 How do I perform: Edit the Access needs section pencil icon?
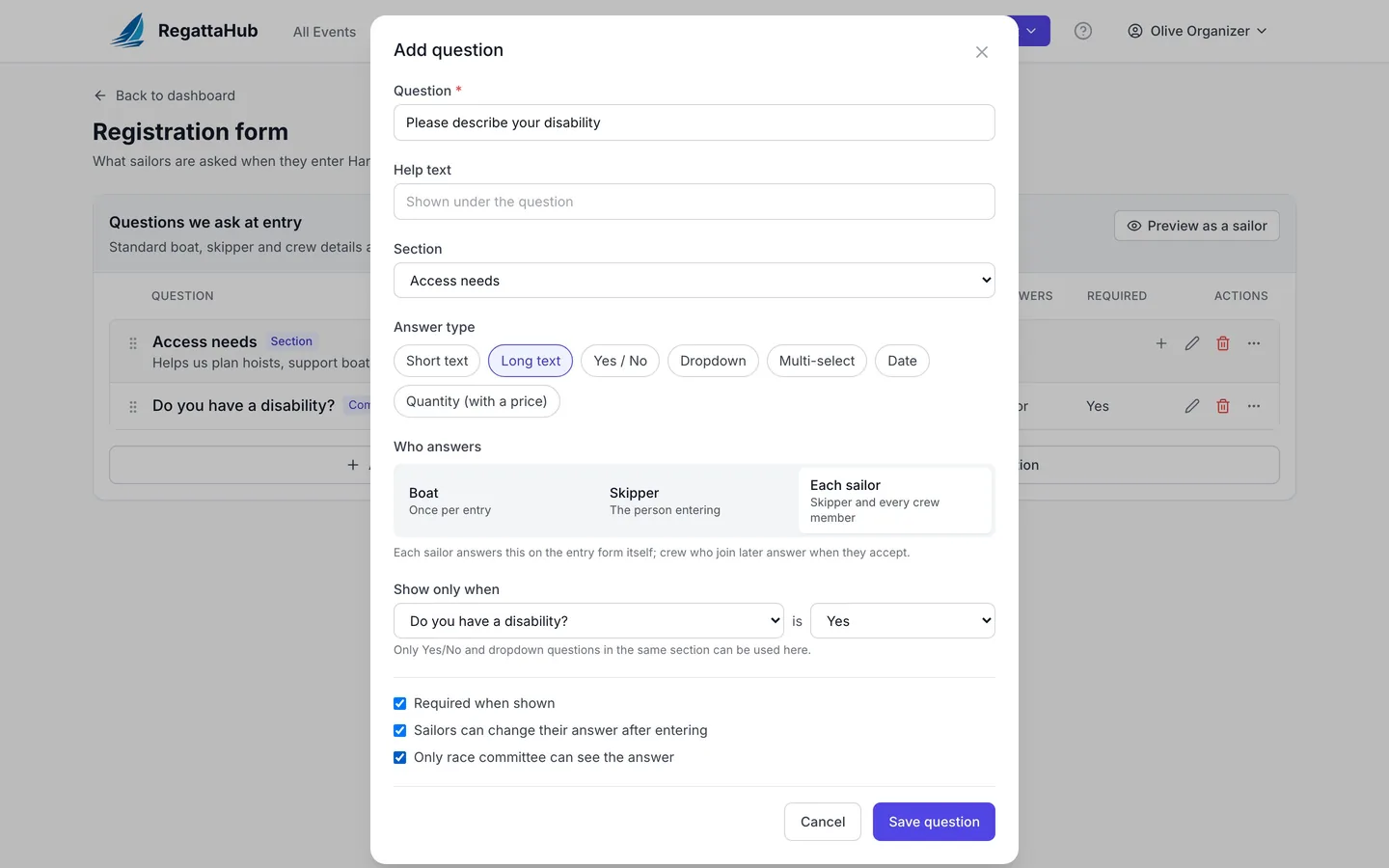1192,343
